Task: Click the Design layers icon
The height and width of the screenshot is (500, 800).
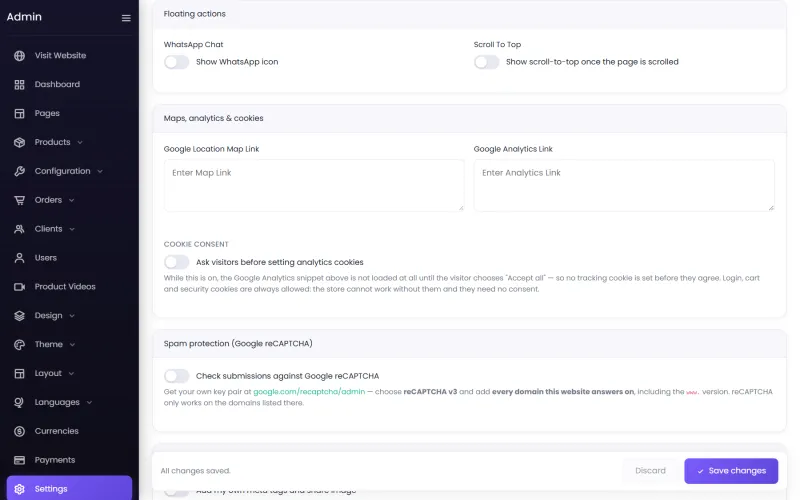Action: pyautogui.click(x=19, y=316)
